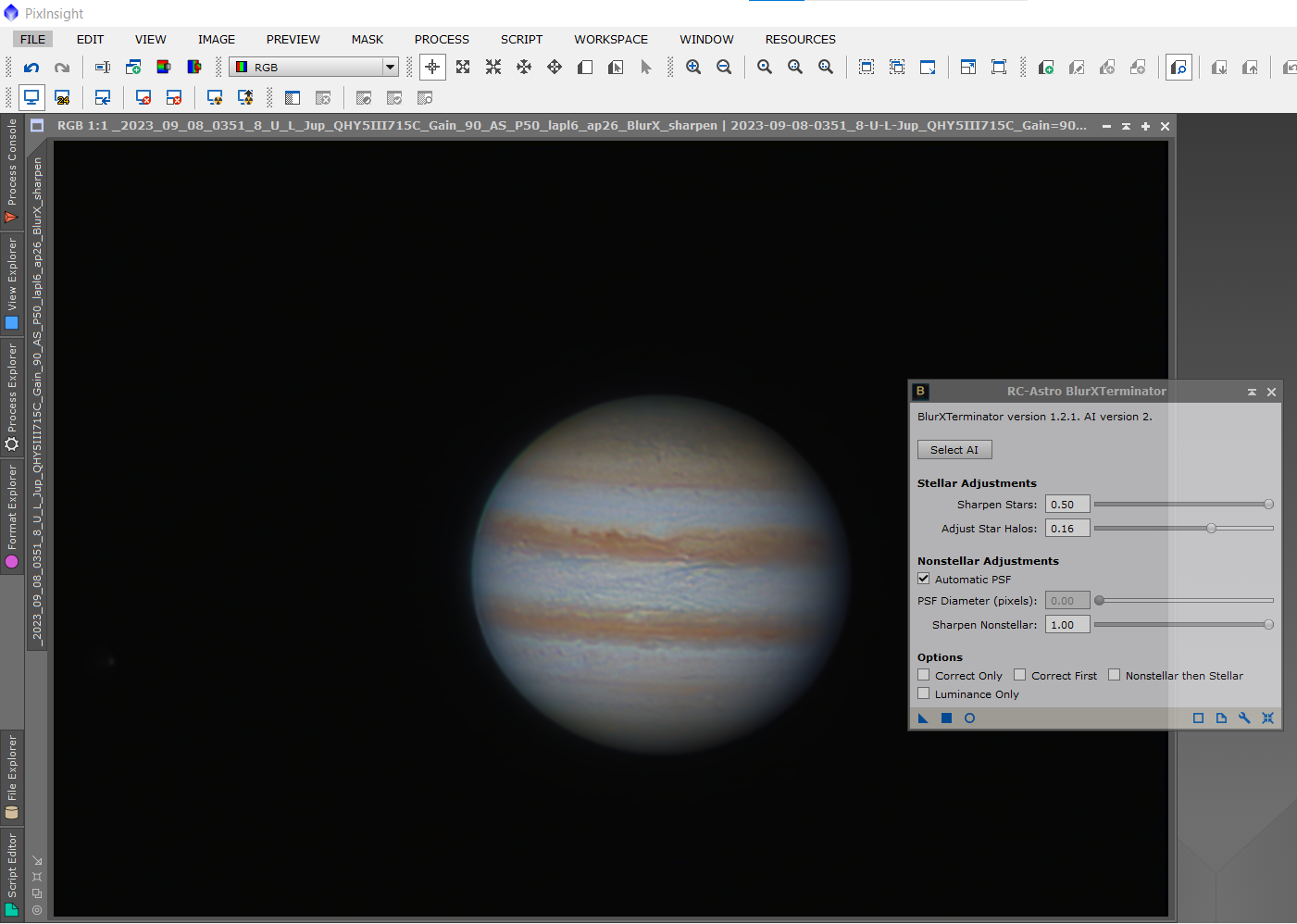Click the Undo arrow in the toolbar
Viewport: 1297px width, 924px height.
[31, 68]
